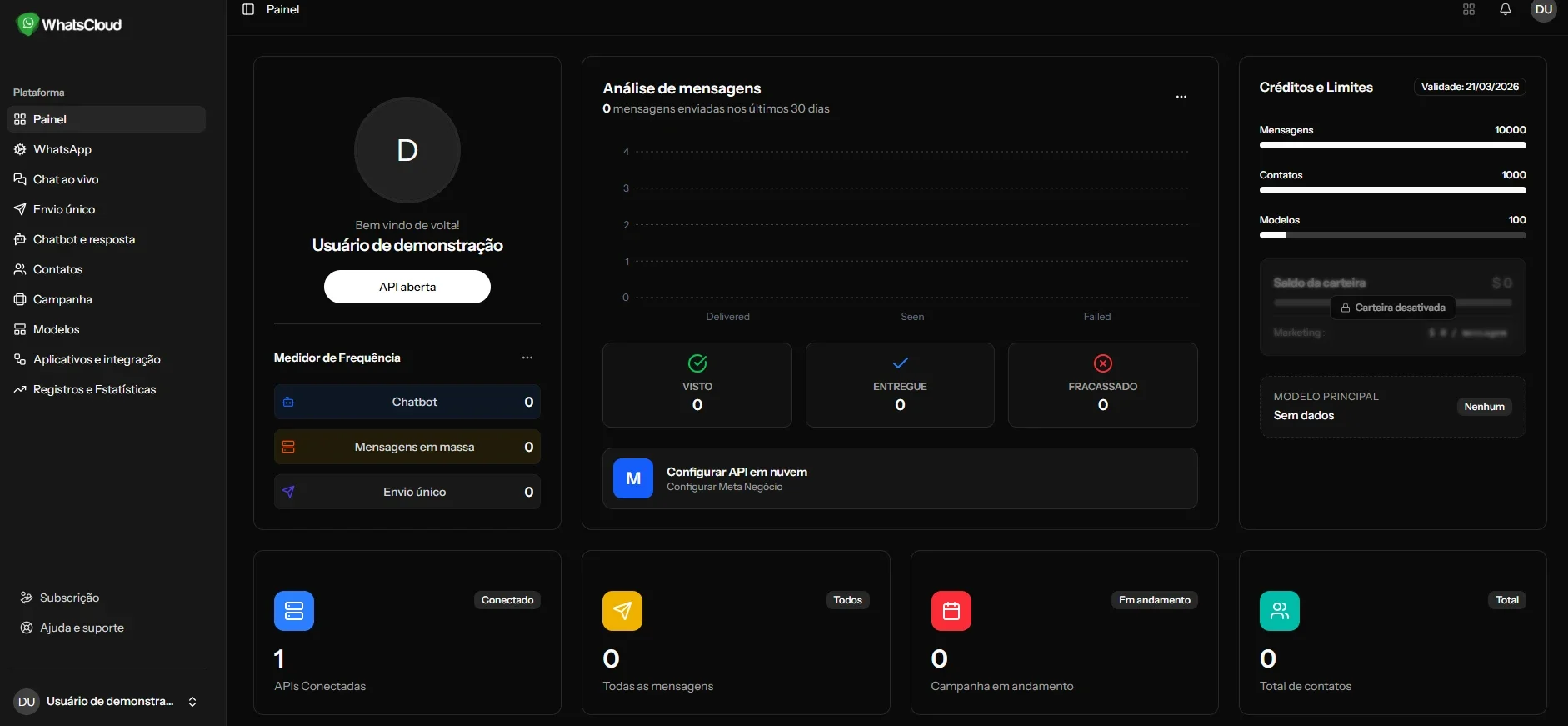
Task: Click the orange Mensagens em massa icon
Action: coord(288,447)
